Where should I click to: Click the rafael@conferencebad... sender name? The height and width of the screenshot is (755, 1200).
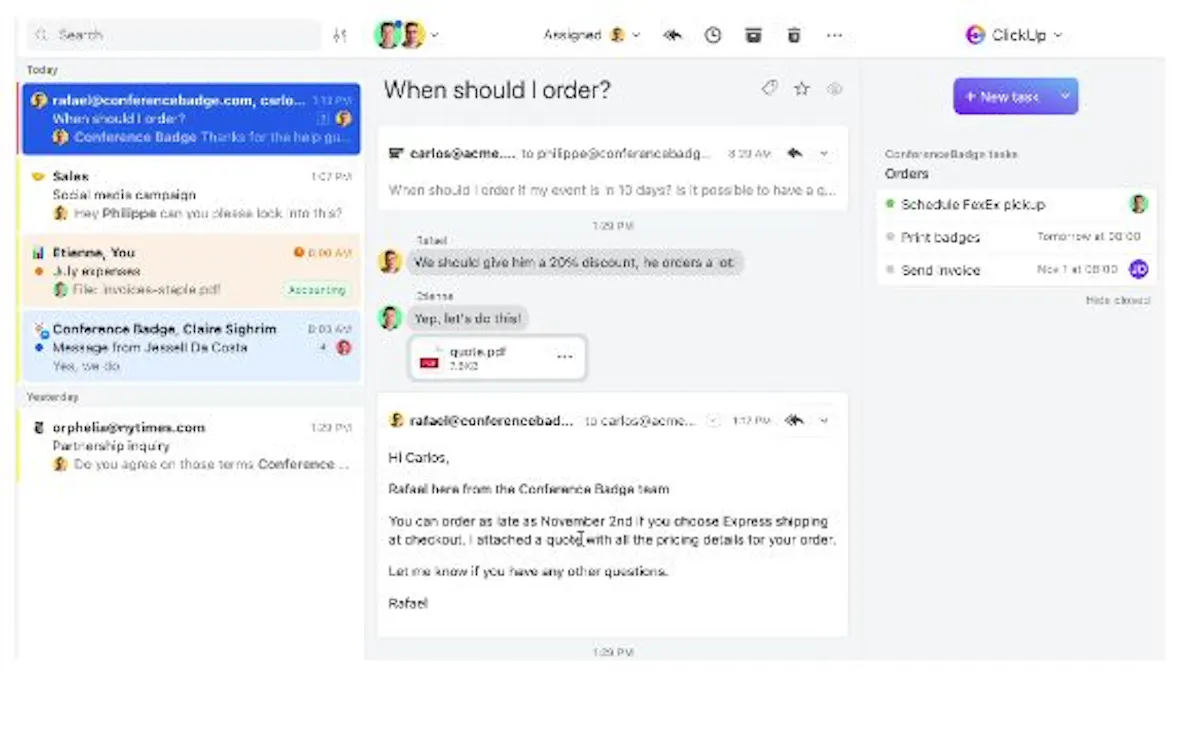pos(491,421)
